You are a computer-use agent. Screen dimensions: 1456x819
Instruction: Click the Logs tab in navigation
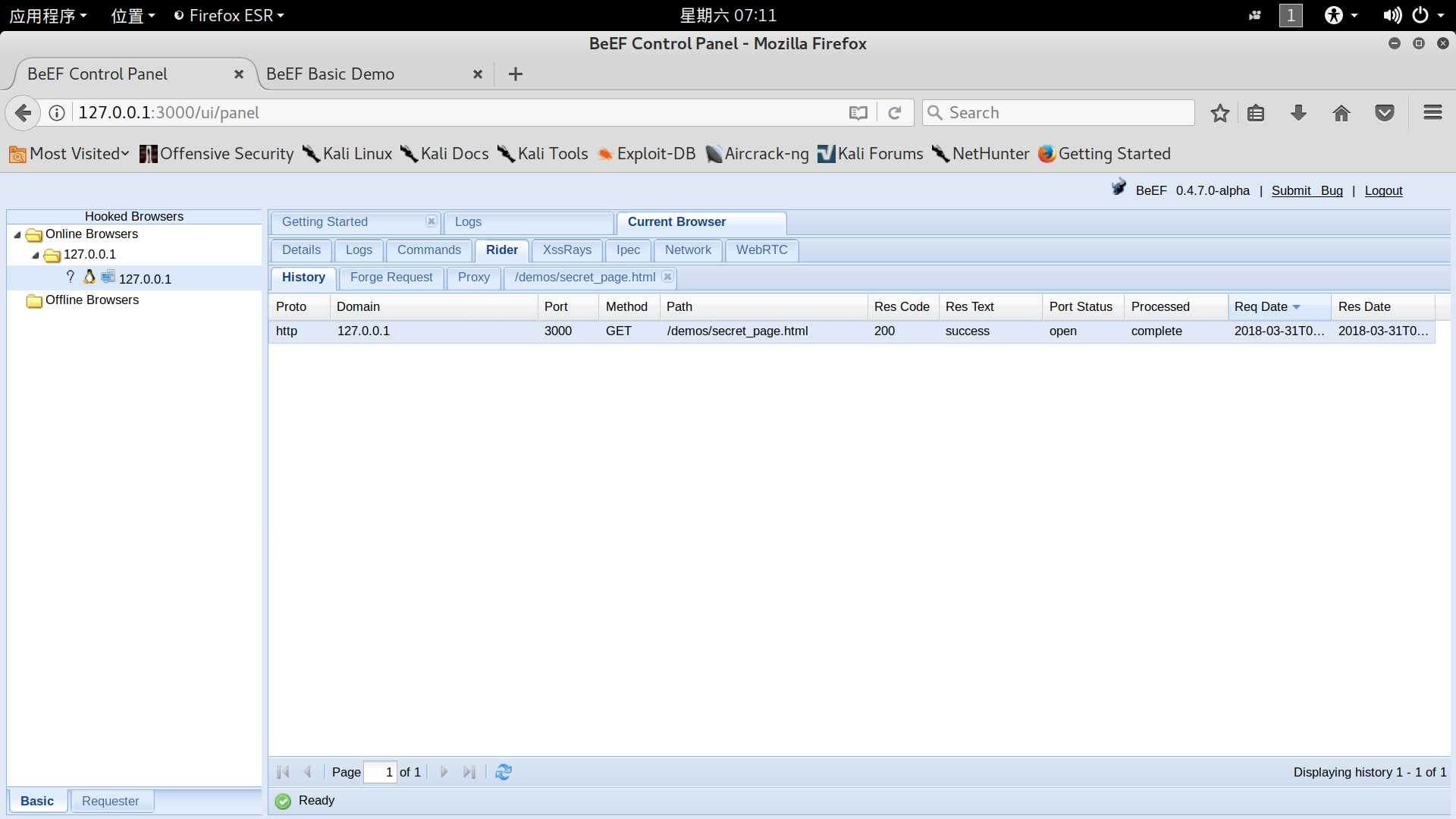tap(468, 221)
